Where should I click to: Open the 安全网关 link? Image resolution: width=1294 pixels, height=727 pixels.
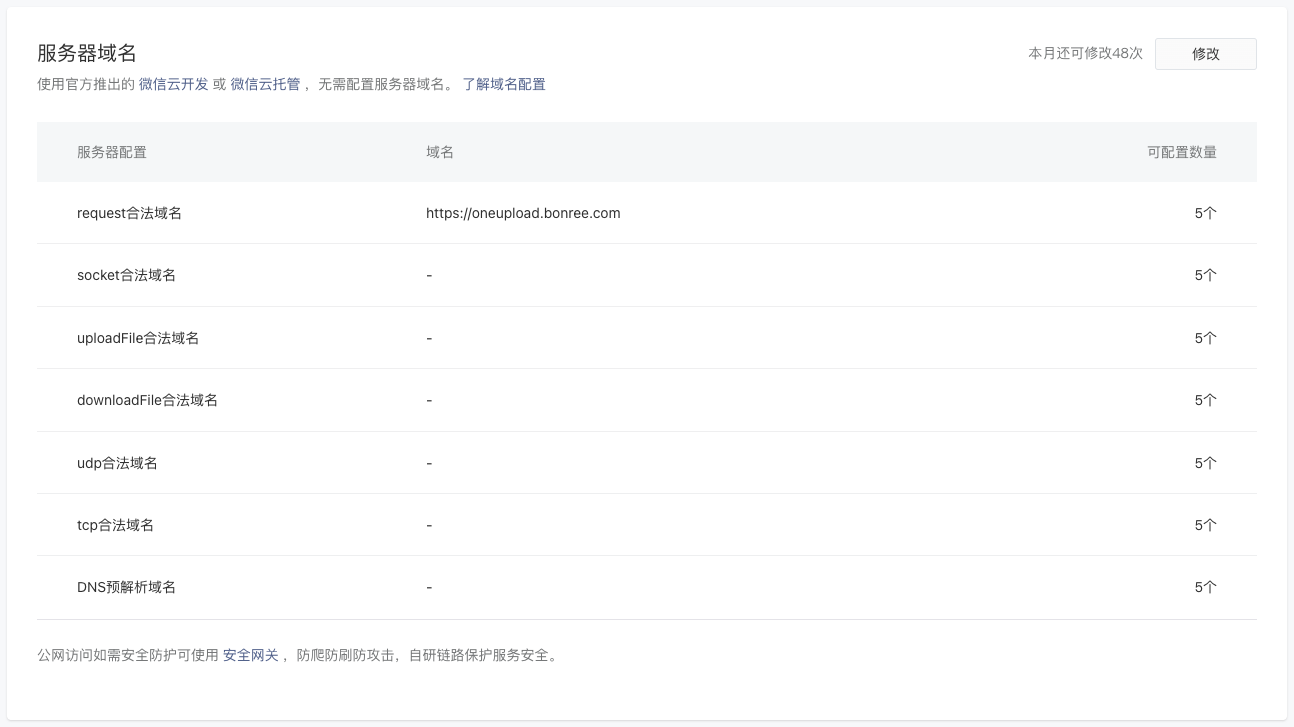point(251,656)
